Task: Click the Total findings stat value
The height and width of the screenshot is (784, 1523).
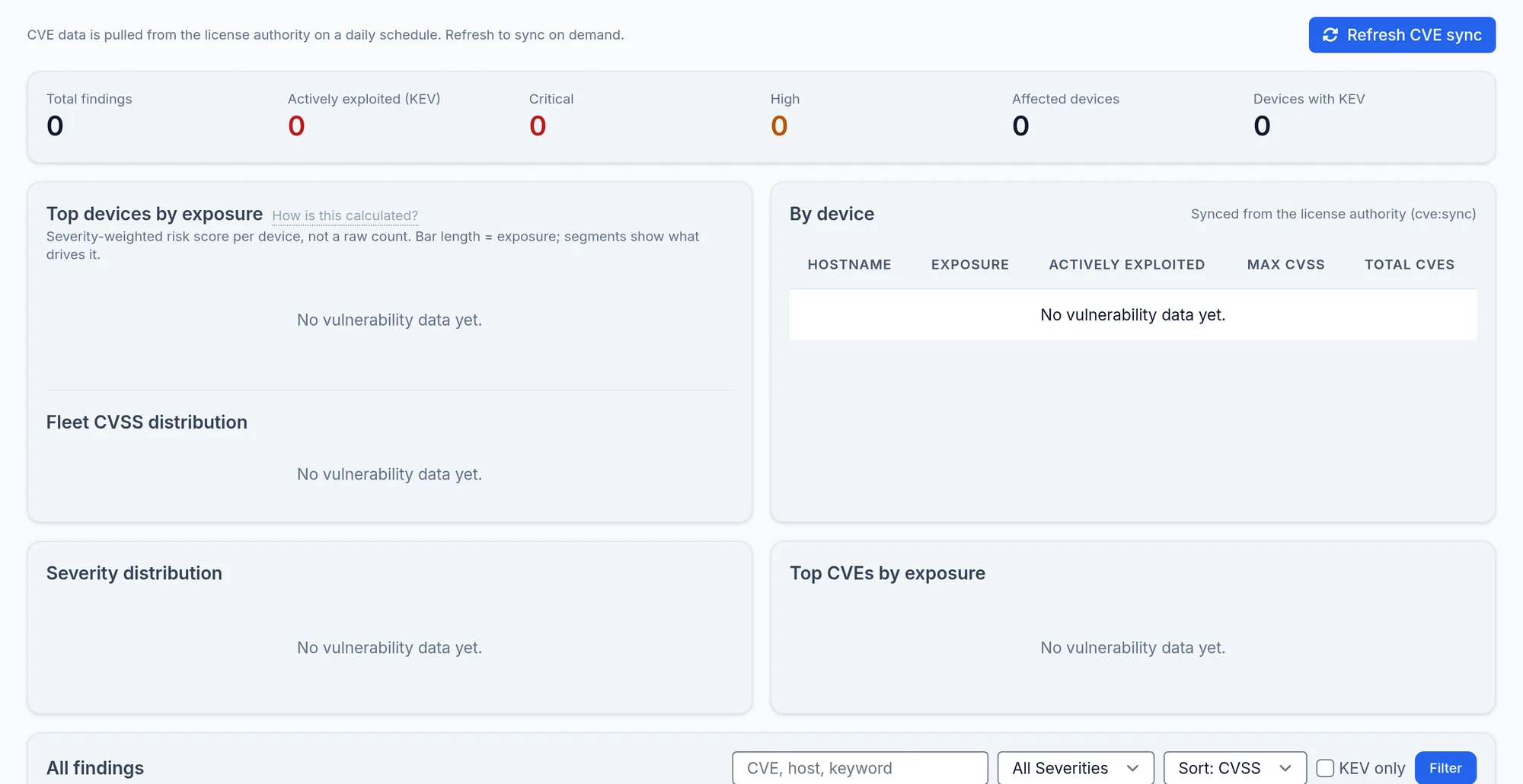Action: click(55, 126)
